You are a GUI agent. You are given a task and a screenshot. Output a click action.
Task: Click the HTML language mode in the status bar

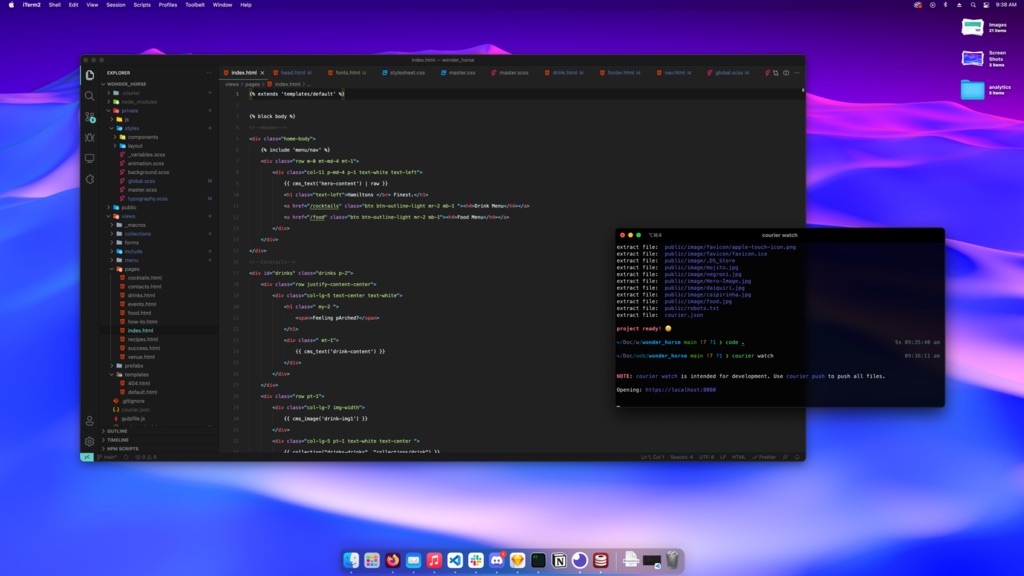pos(739,456)
